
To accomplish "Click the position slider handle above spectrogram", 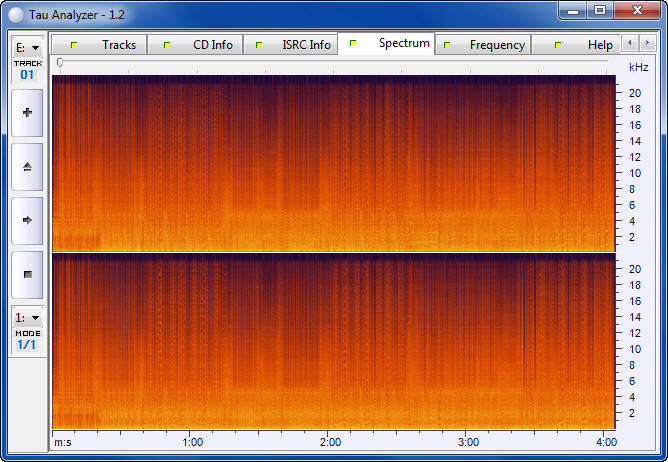I will pyautogui.click(x=60, y=63).
